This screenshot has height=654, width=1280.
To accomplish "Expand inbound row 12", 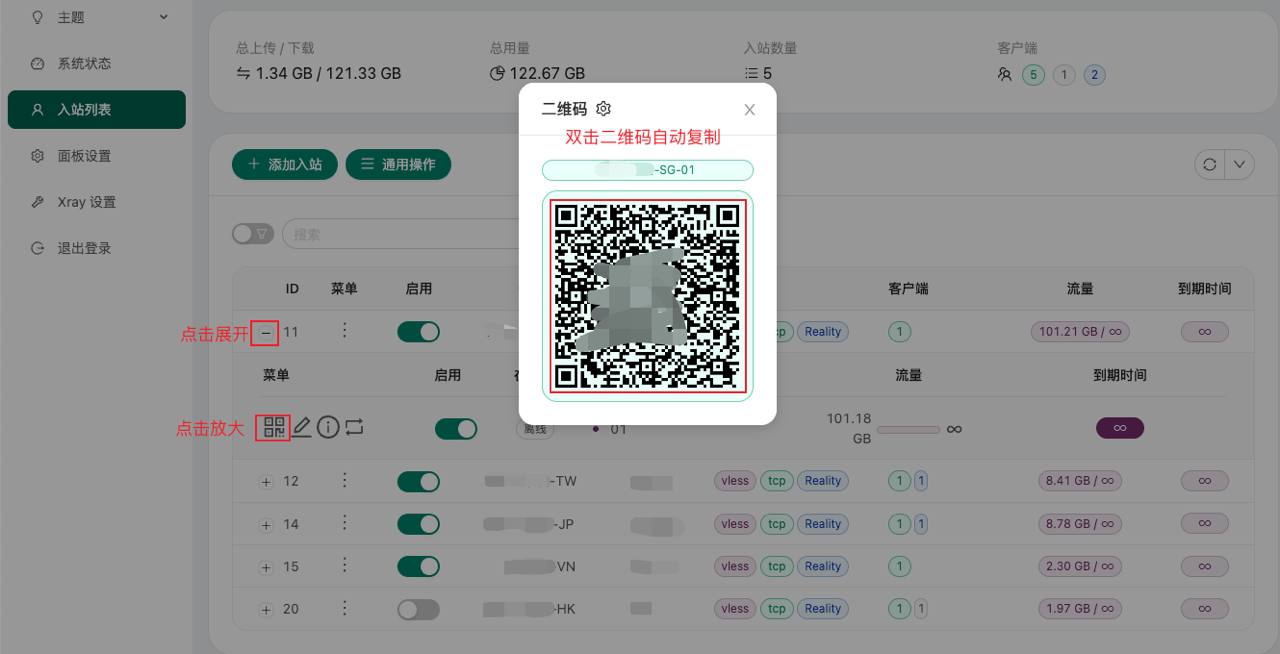I will click(266, 482).
